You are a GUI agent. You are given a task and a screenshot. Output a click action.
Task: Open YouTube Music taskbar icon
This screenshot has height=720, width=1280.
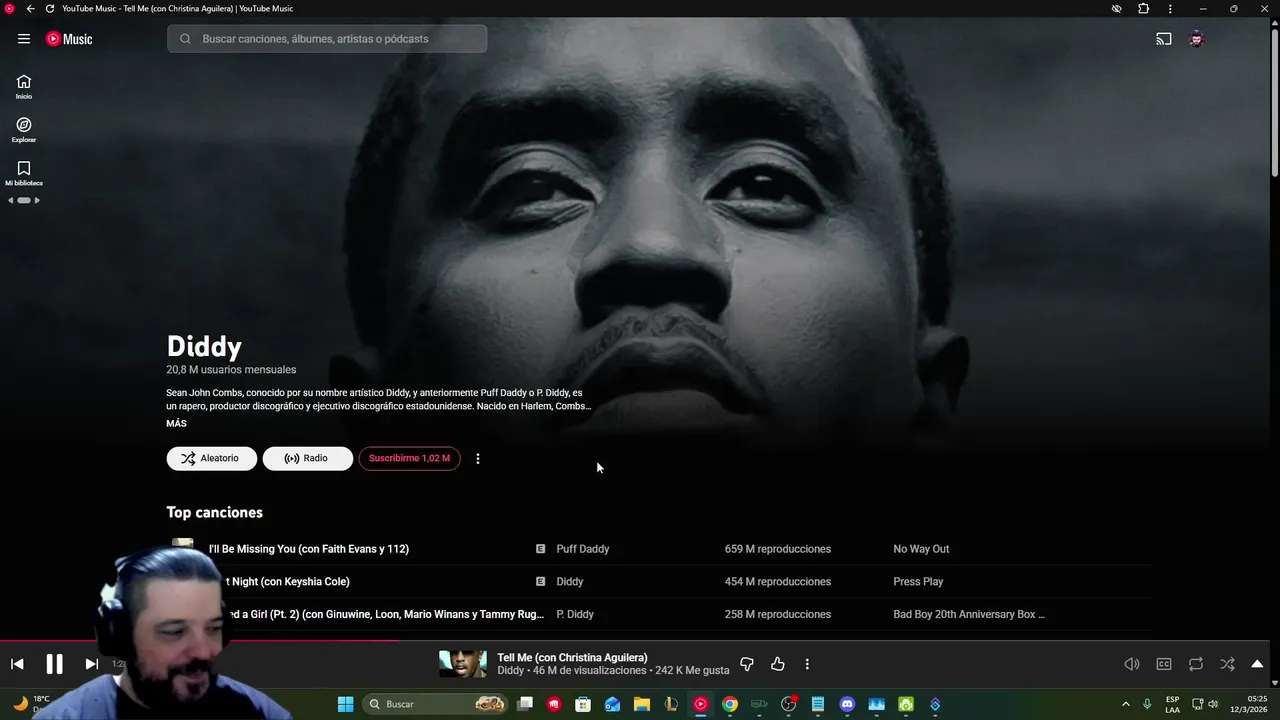(700, 704)
